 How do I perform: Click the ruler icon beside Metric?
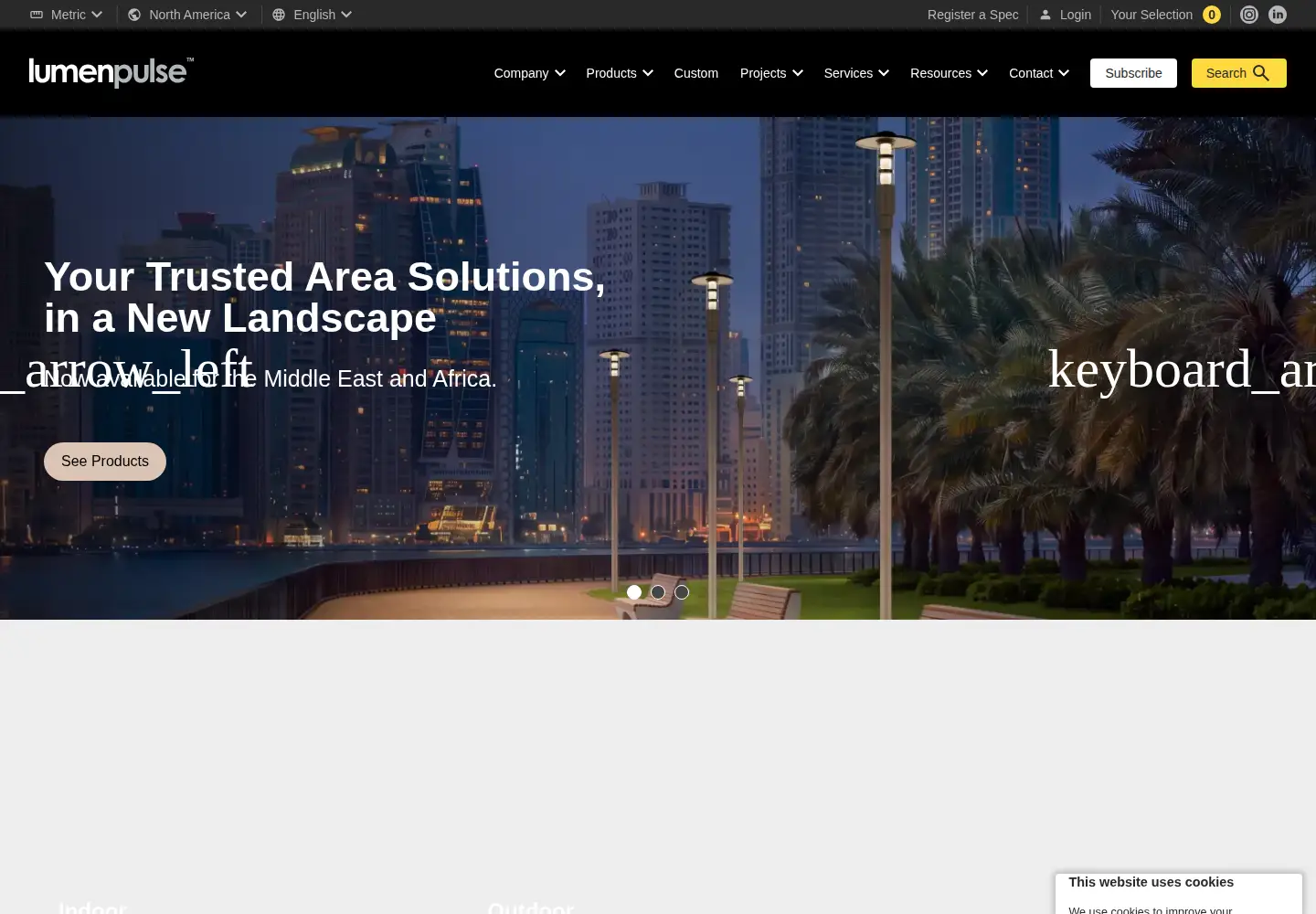pyautogui.click(x=37, y=15)
